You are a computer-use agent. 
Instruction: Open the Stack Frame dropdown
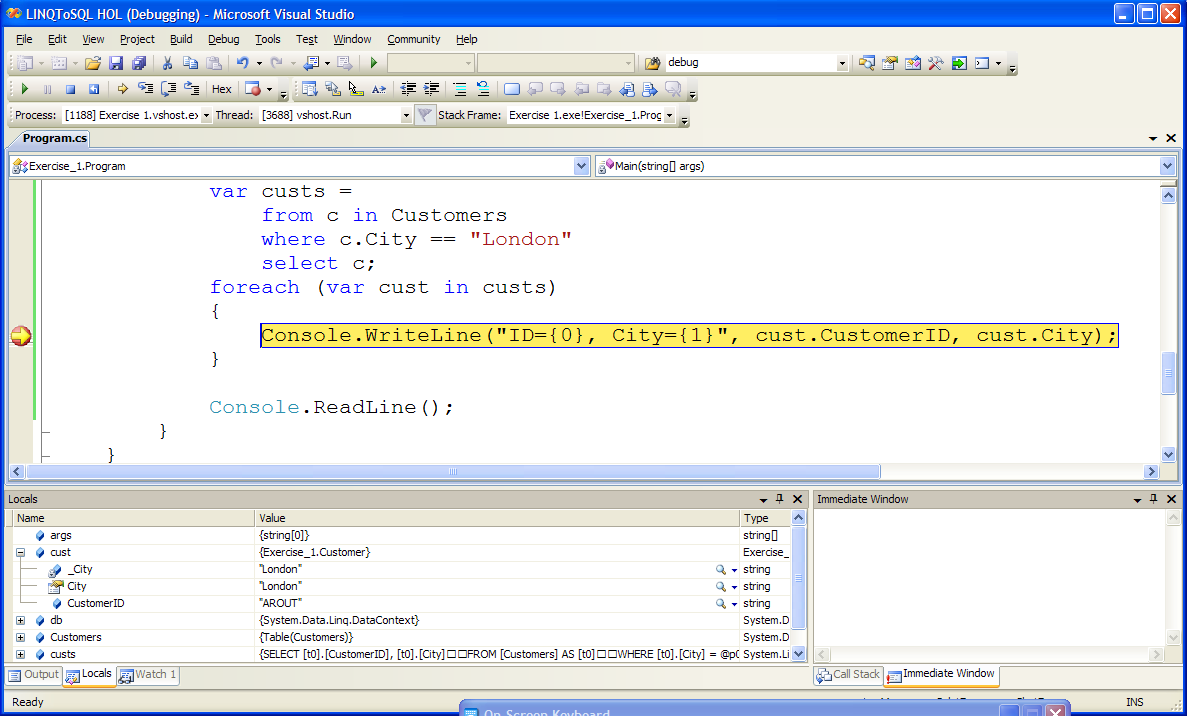click(669, 115)
